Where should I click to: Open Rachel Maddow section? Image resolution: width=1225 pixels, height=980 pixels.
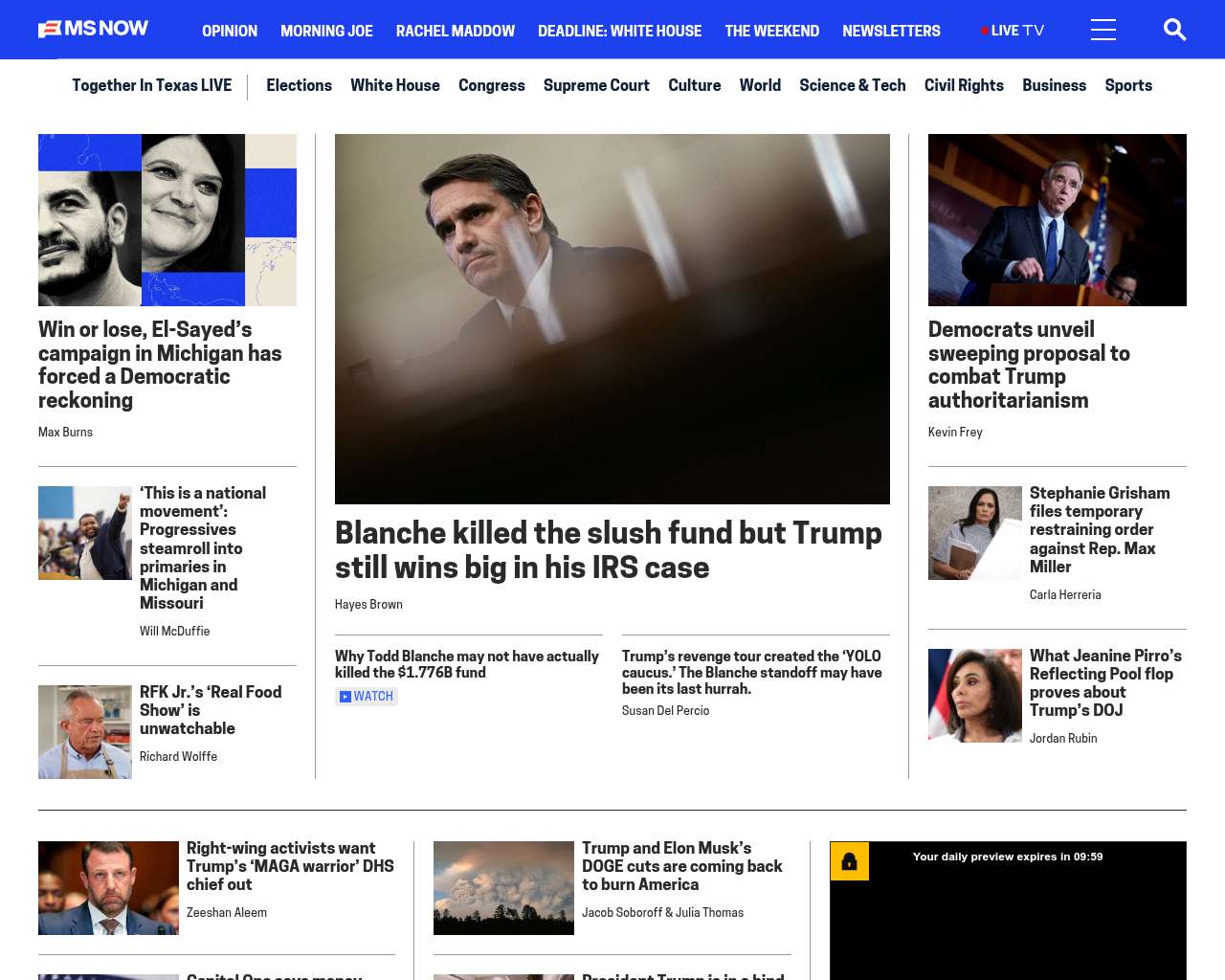456,31
